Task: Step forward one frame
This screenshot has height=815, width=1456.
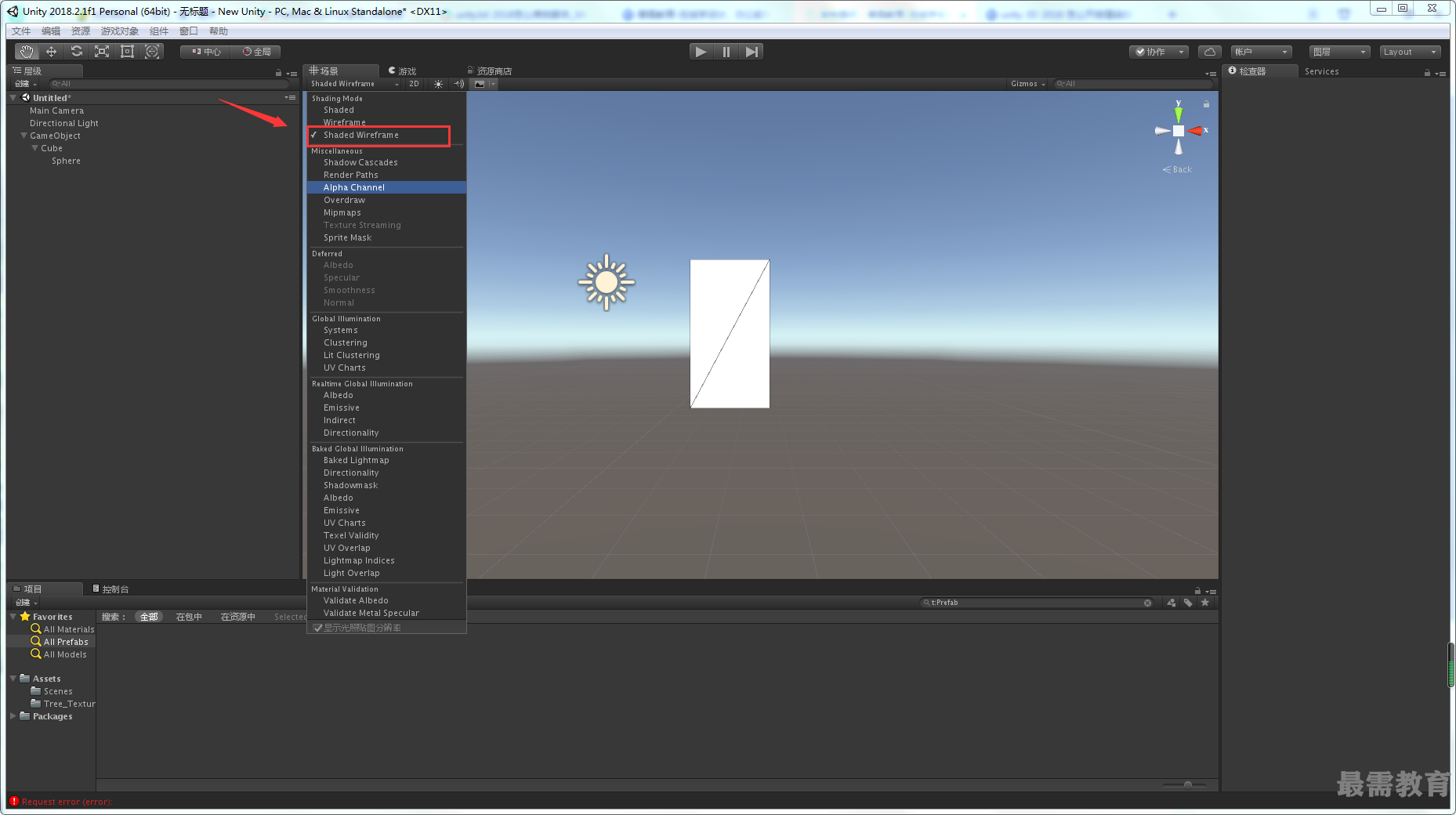Action: [752, 52]
